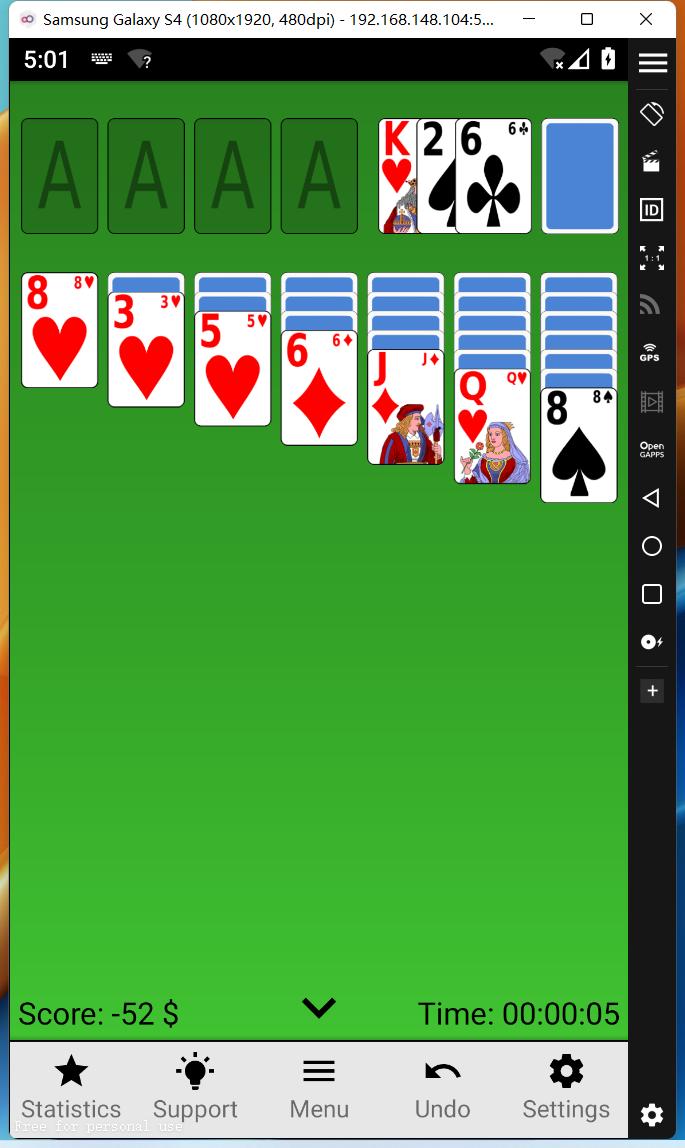
Task: Click the rotate screen emulator icon
Action: 651,113
